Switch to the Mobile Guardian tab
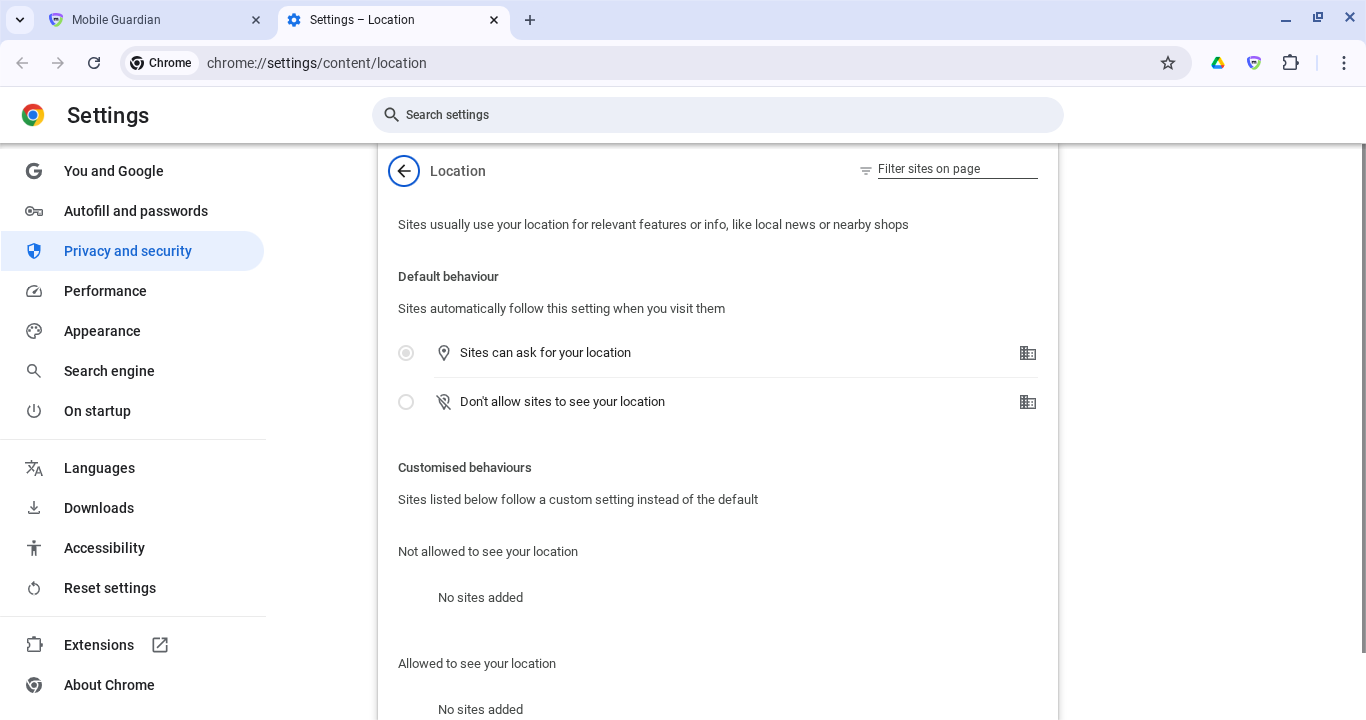The width and height of the screenshot is (1366, 720). (150, 20)
